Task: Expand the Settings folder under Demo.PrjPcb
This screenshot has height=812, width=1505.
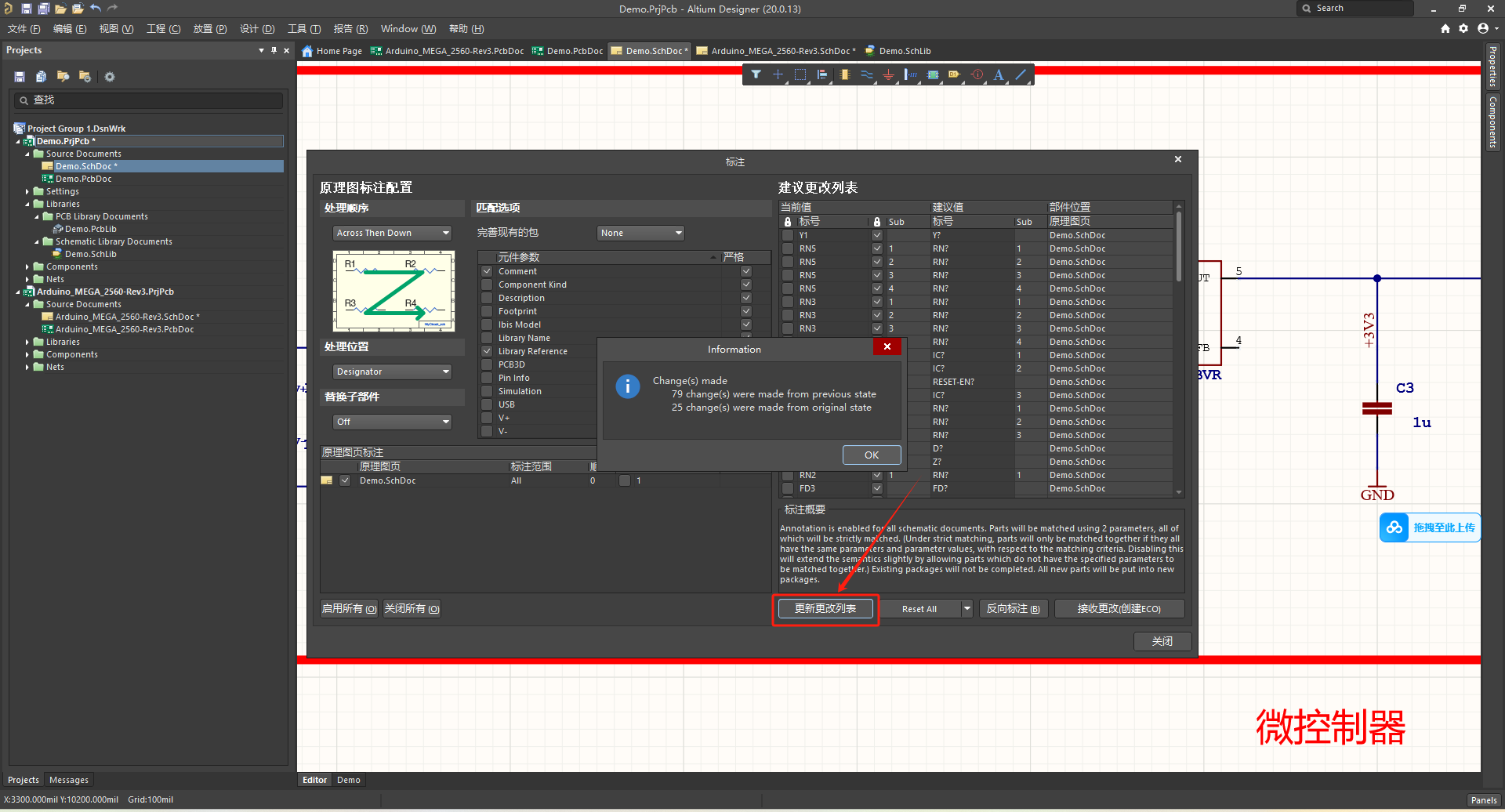Action: point(27,191)
